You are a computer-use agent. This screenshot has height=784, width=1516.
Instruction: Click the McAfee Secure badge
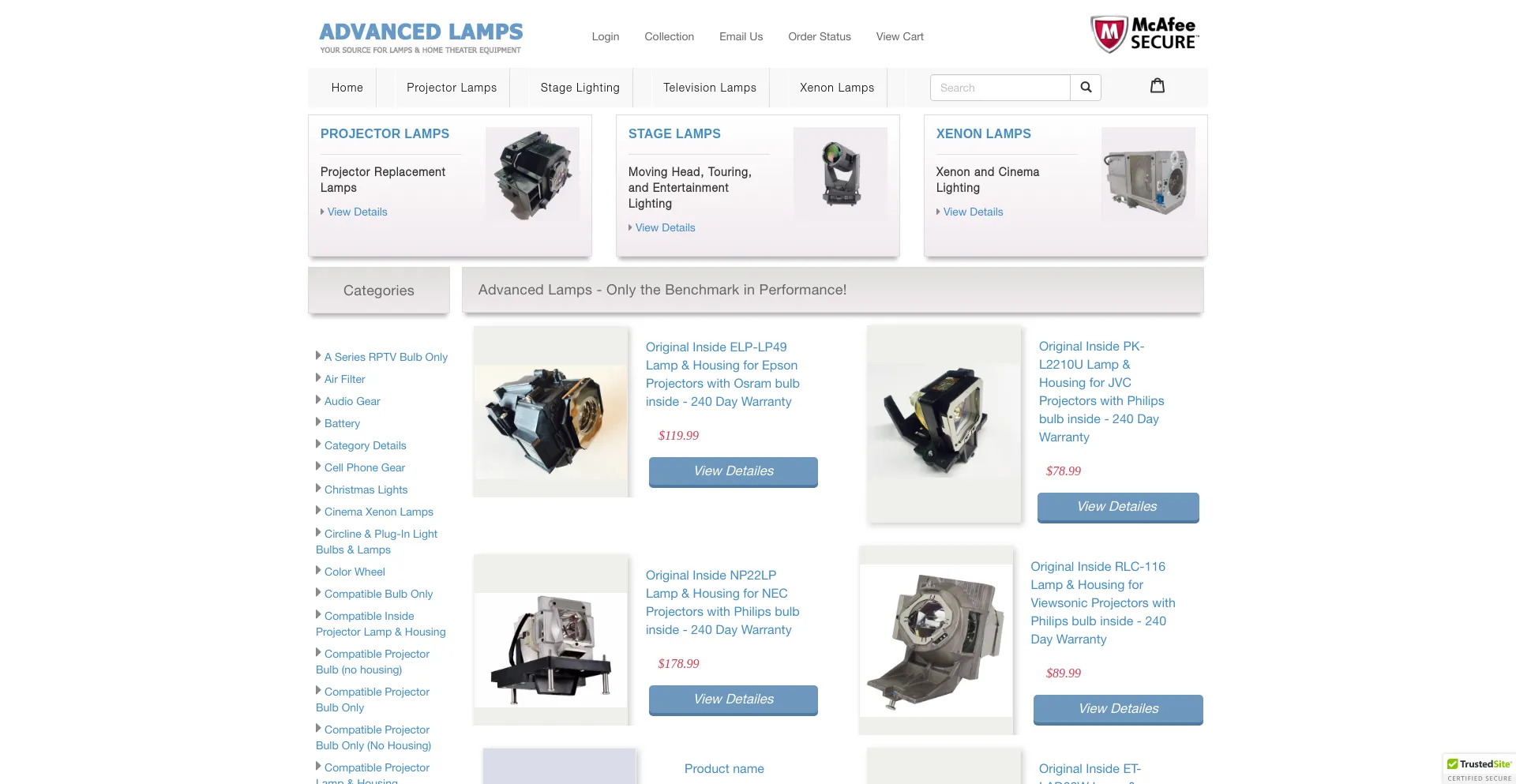pyautogui.click(x=1144, y=35)
